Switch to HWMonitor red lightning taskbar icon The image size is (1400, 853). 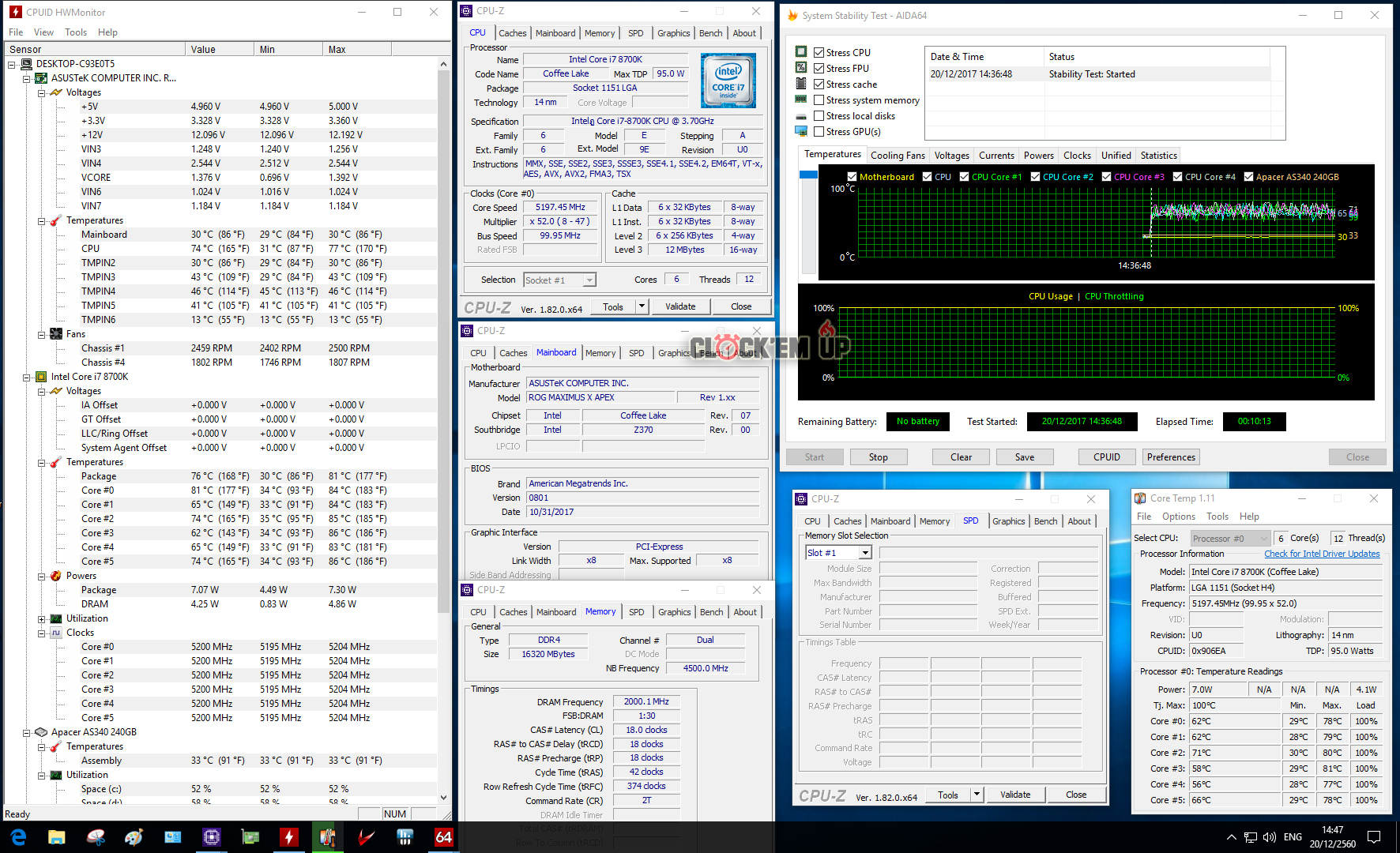tap(289, 836)
